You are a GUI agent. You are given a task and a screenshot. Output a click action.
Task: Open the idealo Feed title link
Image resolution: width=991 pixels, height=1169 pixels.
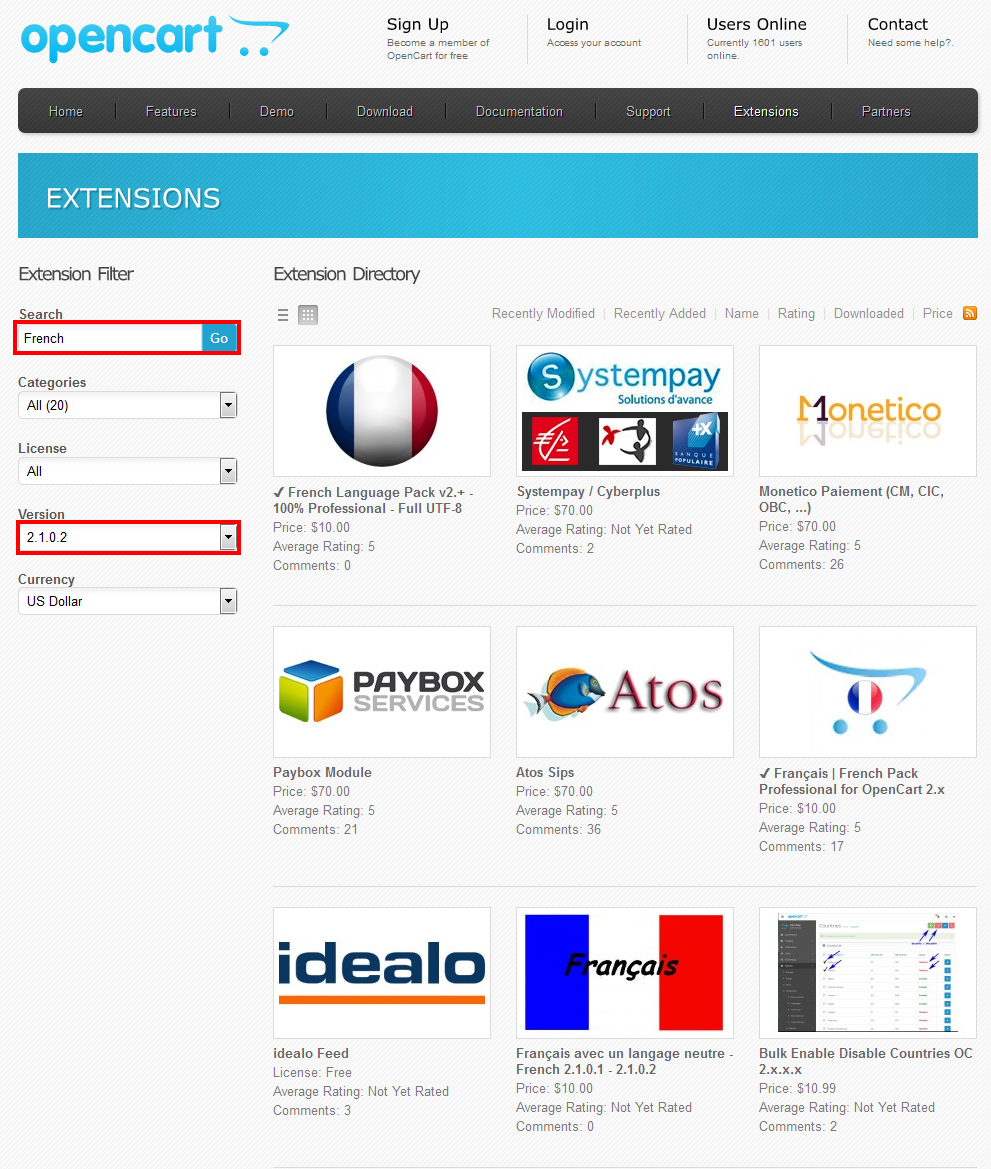coord(311,1053)
